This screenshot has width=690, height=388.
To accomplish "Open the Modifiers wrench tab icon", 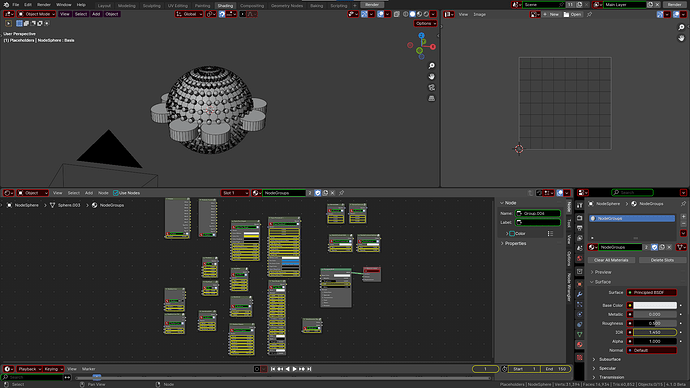I will (580, 294).
